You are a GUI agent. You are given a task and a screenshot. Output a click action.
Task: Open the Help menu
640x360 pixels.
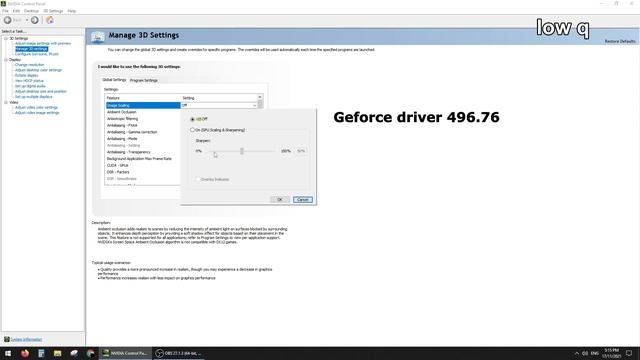coord(72,11)
